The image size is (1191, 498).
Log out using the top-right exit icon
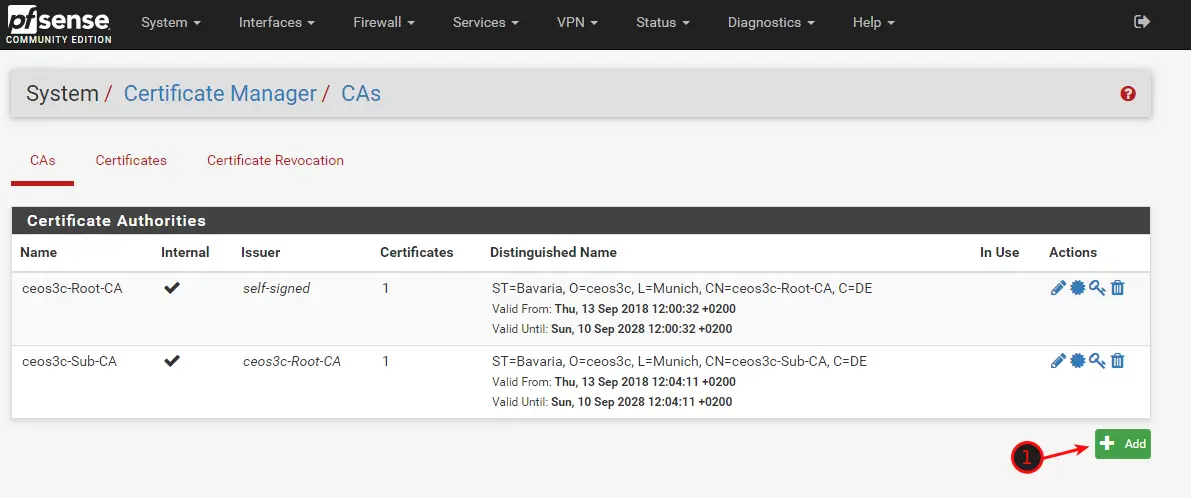[1142, 22]
